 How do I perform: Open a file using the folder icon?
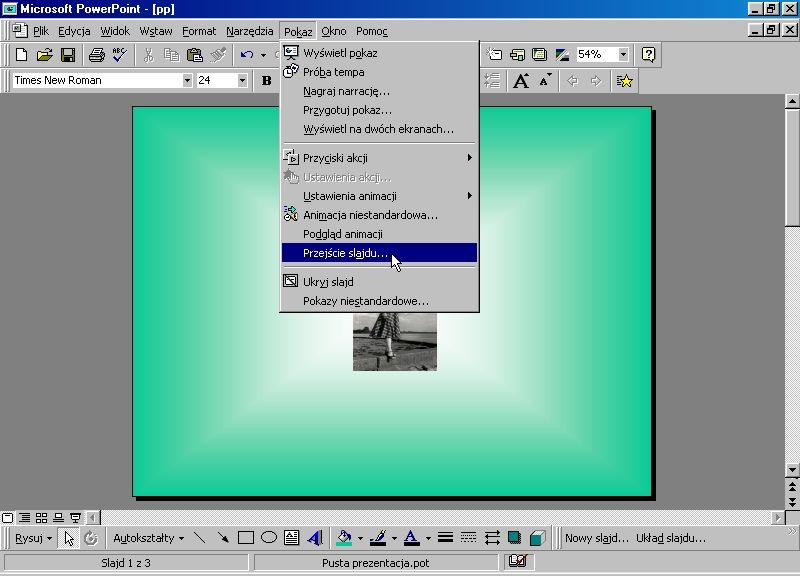point(44,55)
